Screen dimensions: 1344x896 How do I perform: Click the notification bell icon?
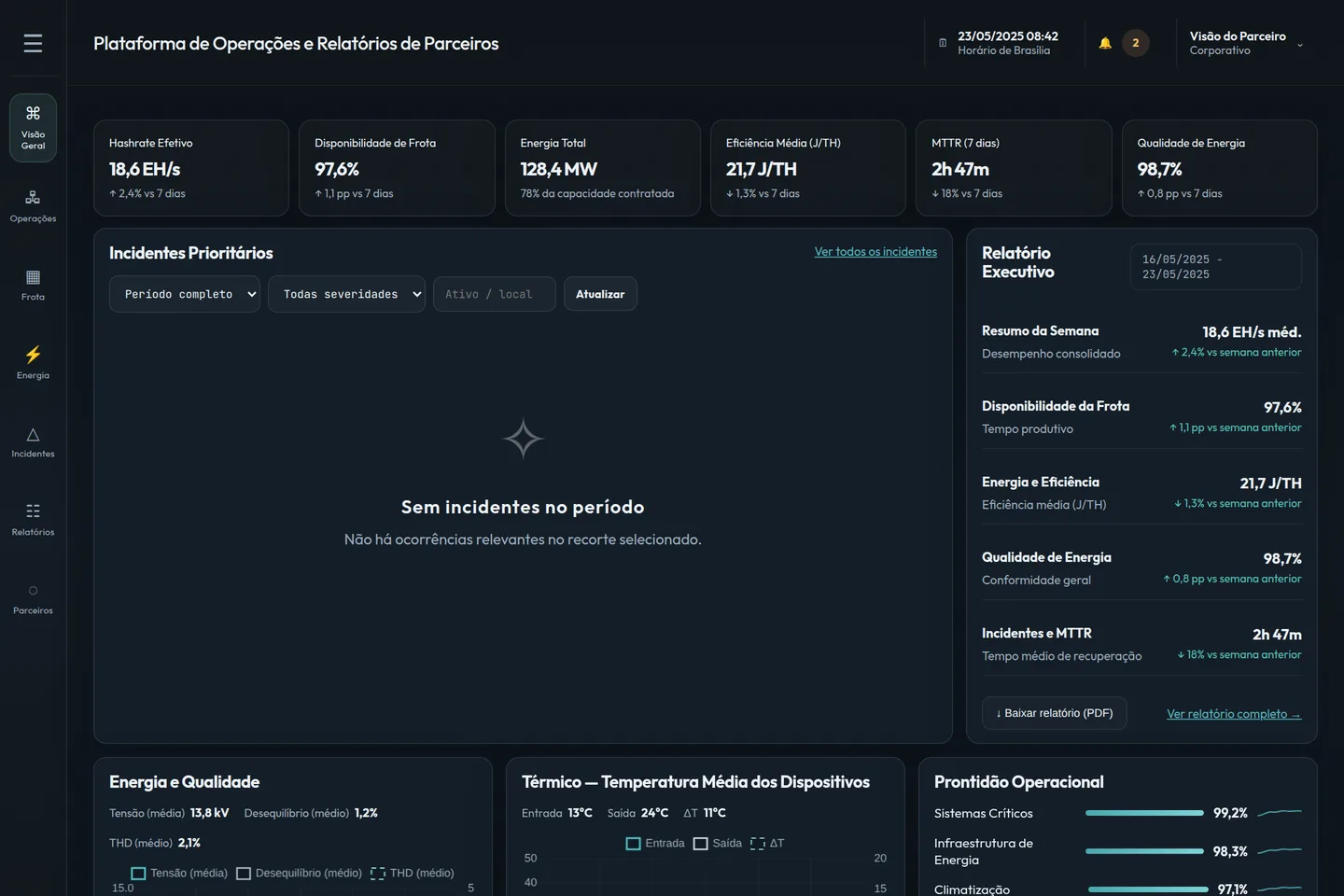pos(1105,43)
